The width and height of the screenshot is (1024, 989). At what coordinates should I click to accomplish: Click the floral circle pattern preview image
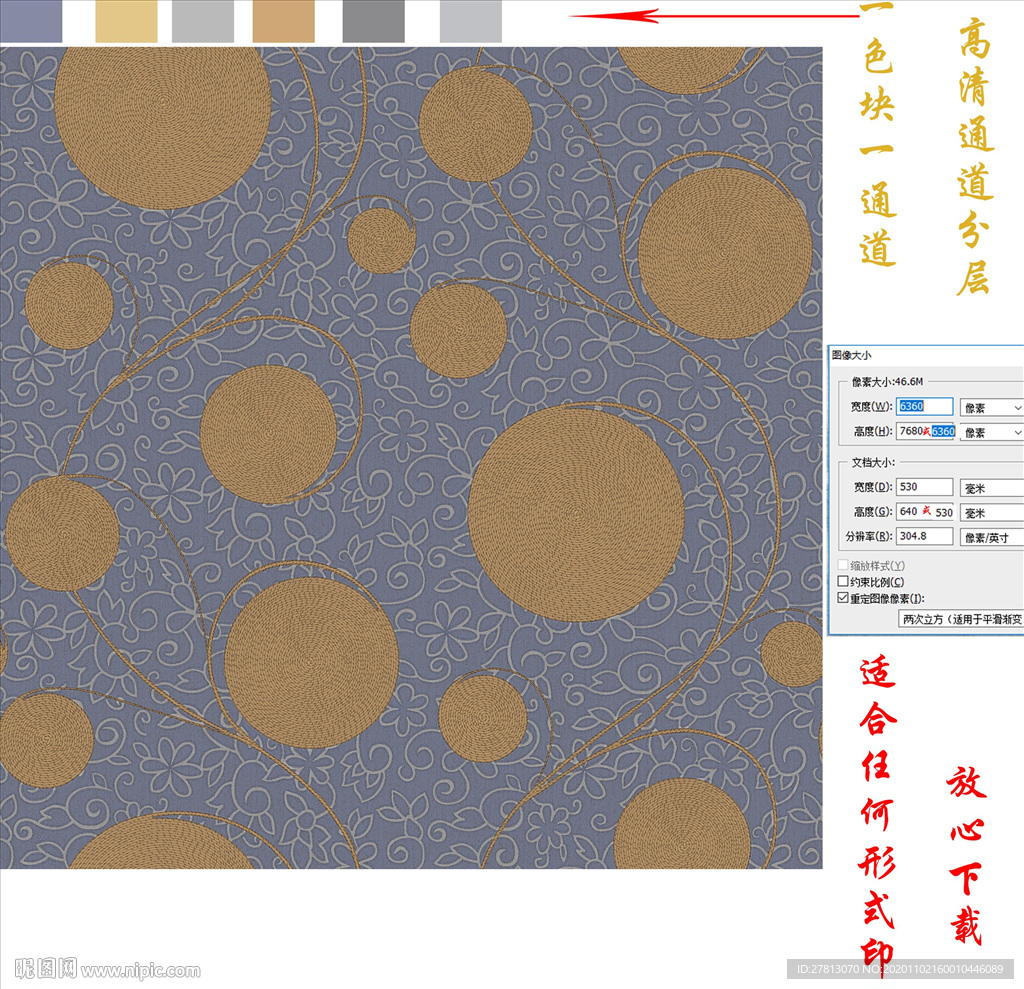coord(411,457)
